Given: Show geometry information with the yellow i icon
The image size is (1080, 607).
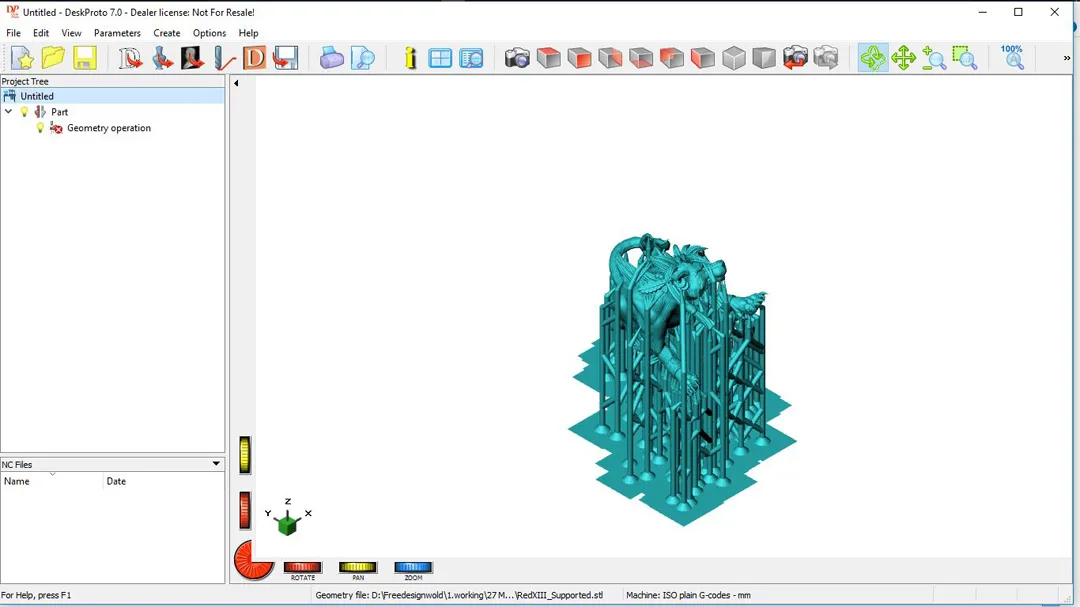Looking at the screenshot, I should click(x=411, y=58).
